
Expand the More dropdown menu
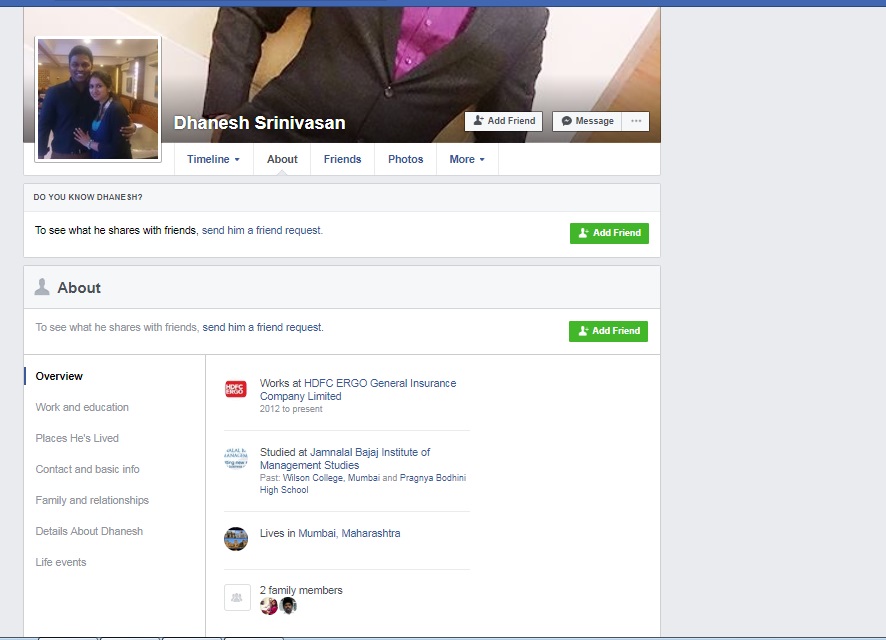point(467,159)
